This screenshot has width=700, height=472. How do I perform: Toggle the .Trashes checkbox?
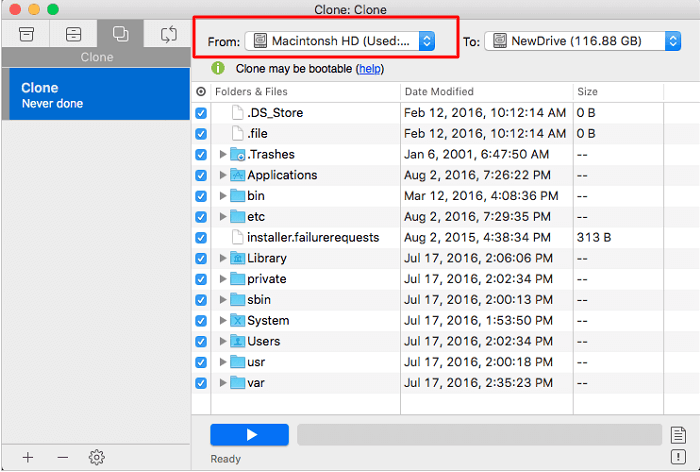[201, 155]
